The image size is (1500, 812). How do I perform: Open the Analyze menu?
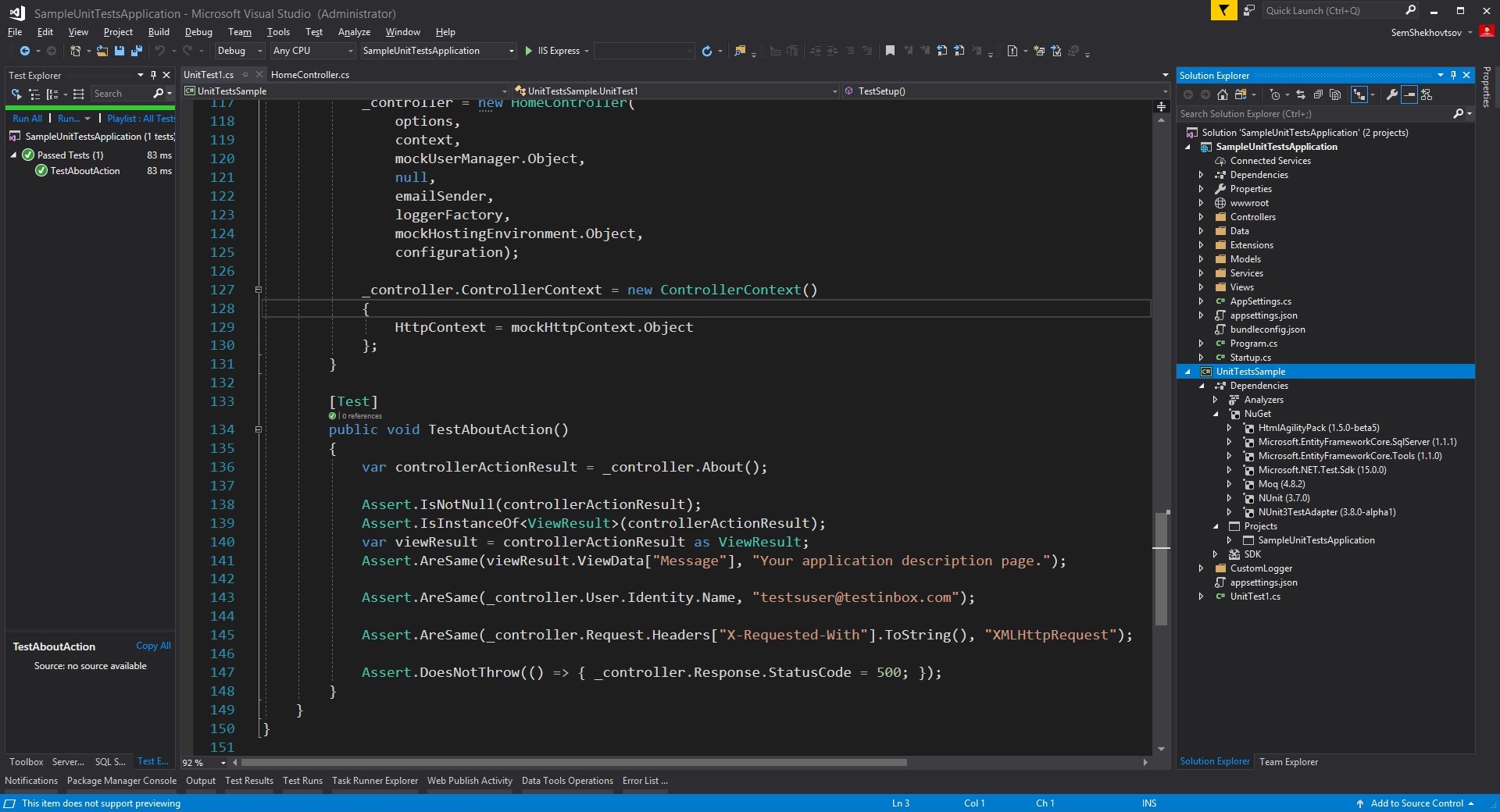pyautogui.click(x=354, y=32)
